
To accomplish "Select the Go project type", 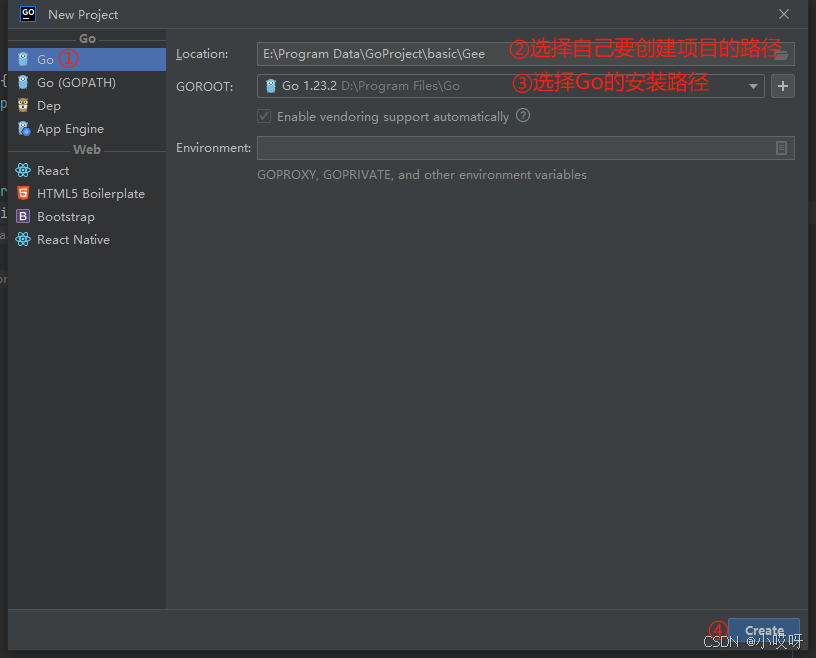I will (87, 59).
